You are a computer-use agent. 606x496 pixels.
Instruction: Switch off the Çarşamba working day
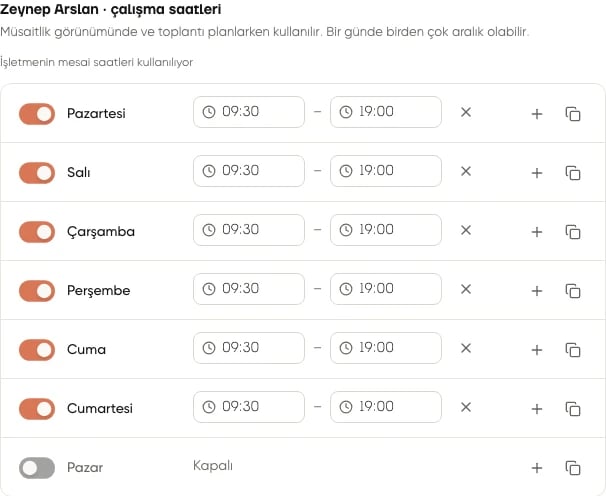tap(37, 232)
